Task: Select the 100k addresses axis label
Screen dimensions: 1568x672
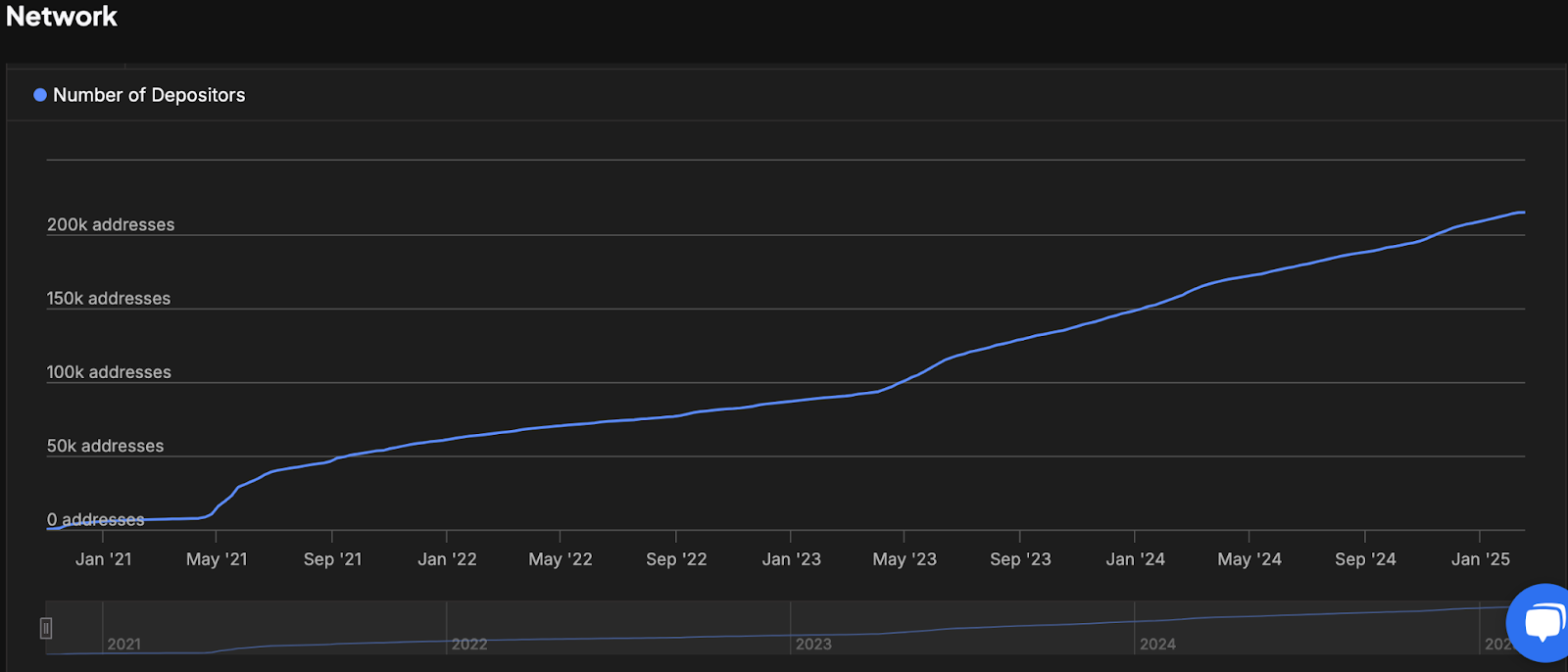Action: coord(109,372)
